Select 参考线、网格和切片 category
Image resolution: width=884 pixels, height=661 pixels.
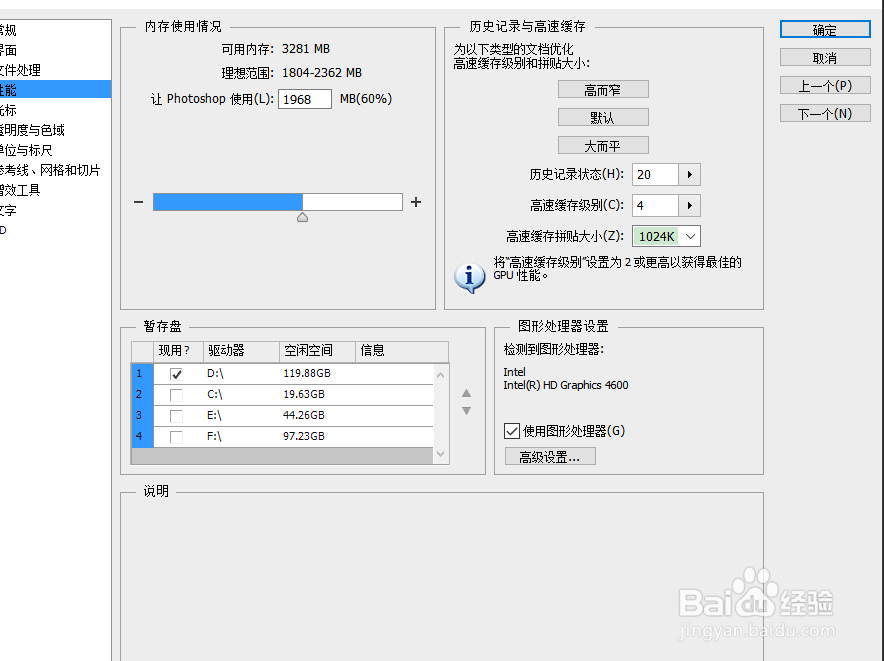tap(55, 170)
